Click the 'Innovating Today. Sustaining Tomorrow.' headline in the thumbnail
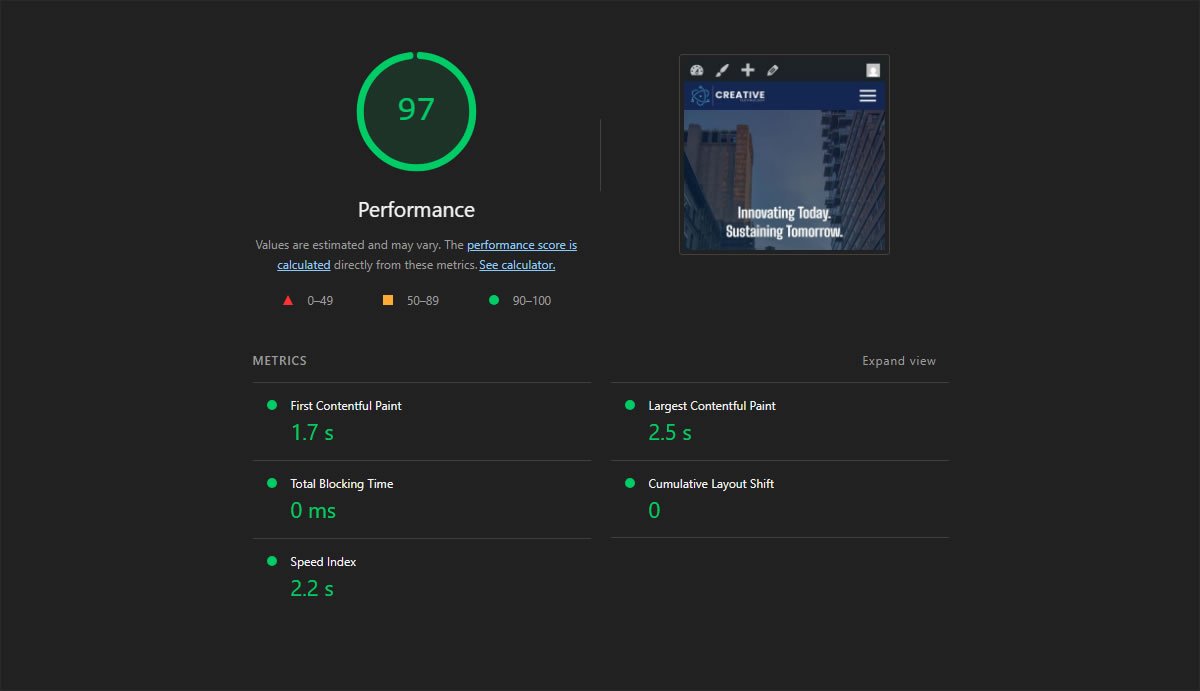The image size is (1200, 691). click(x=784, y=222)
